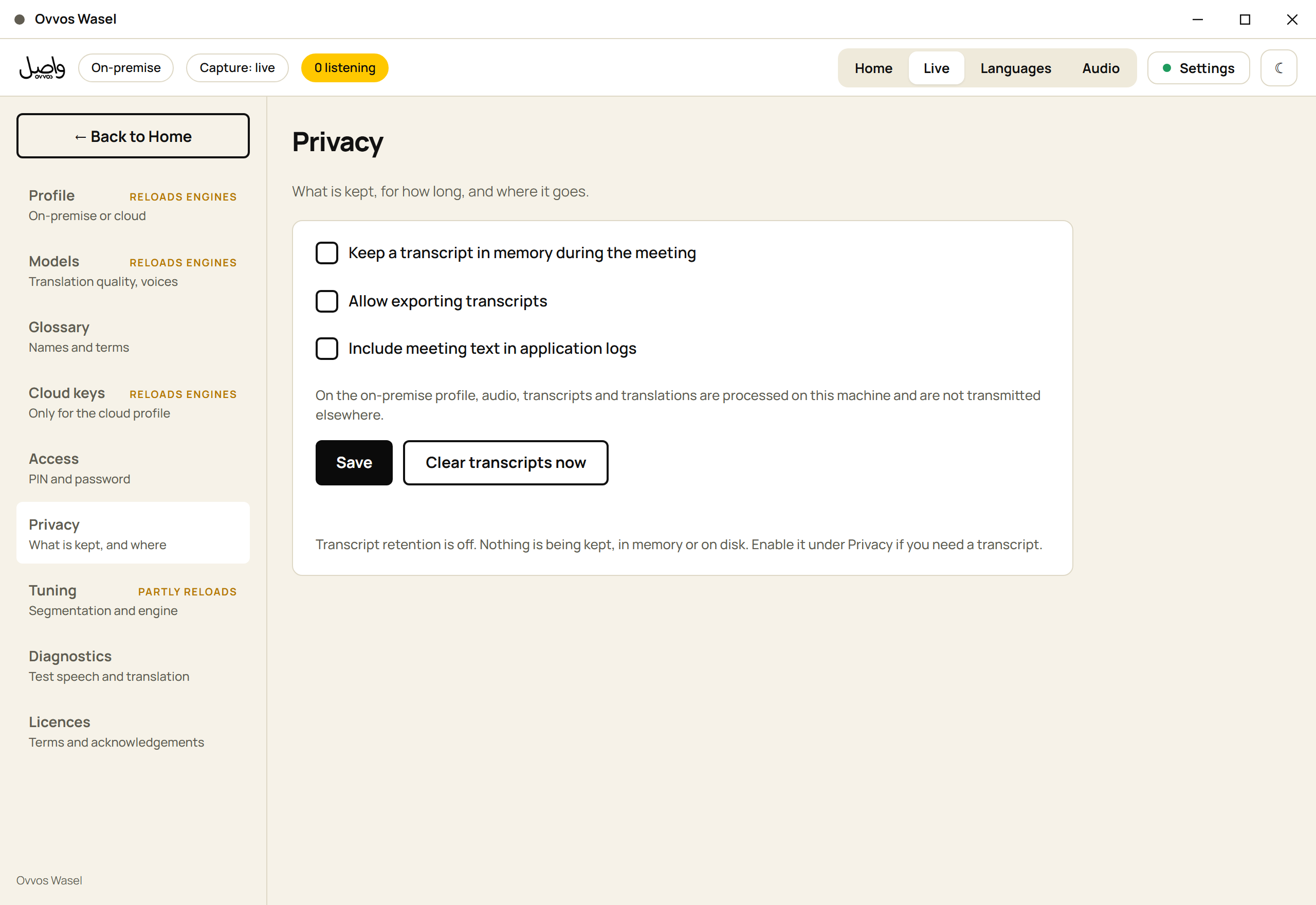Minimize the Ovvos Wasel window
Viewport: 1316px width, 905px height.
pyautogui.click(x=1198, y=19)
